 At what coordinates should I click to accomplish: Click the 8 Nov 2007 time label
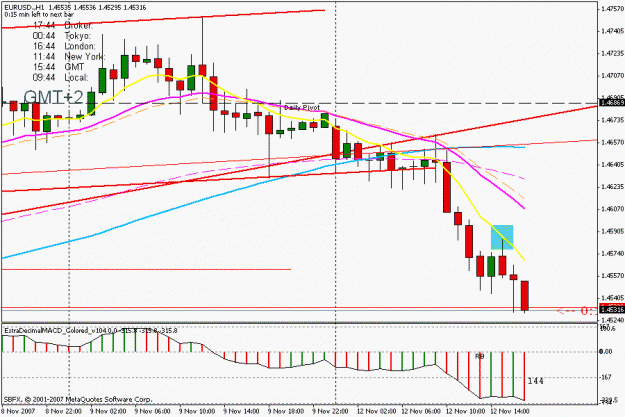18,411
